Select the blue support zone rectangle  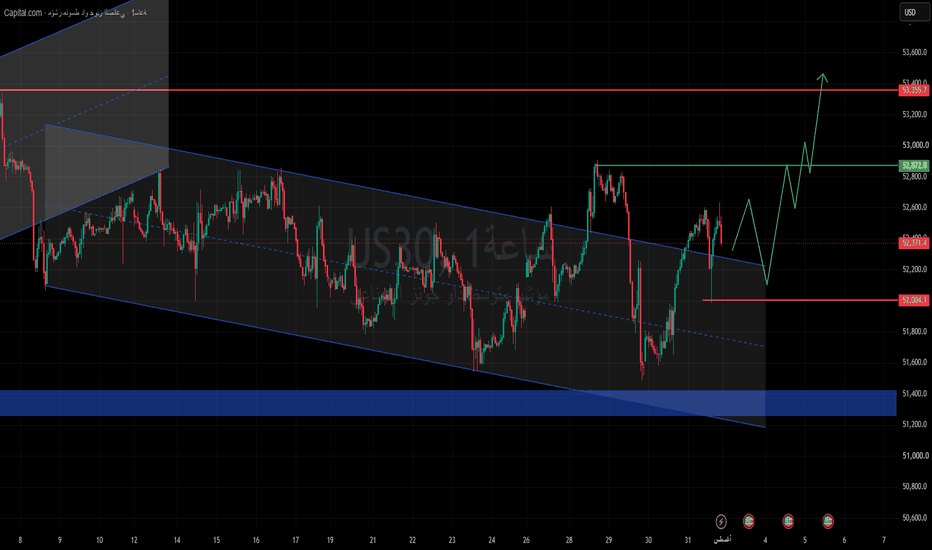pos(448,403)
